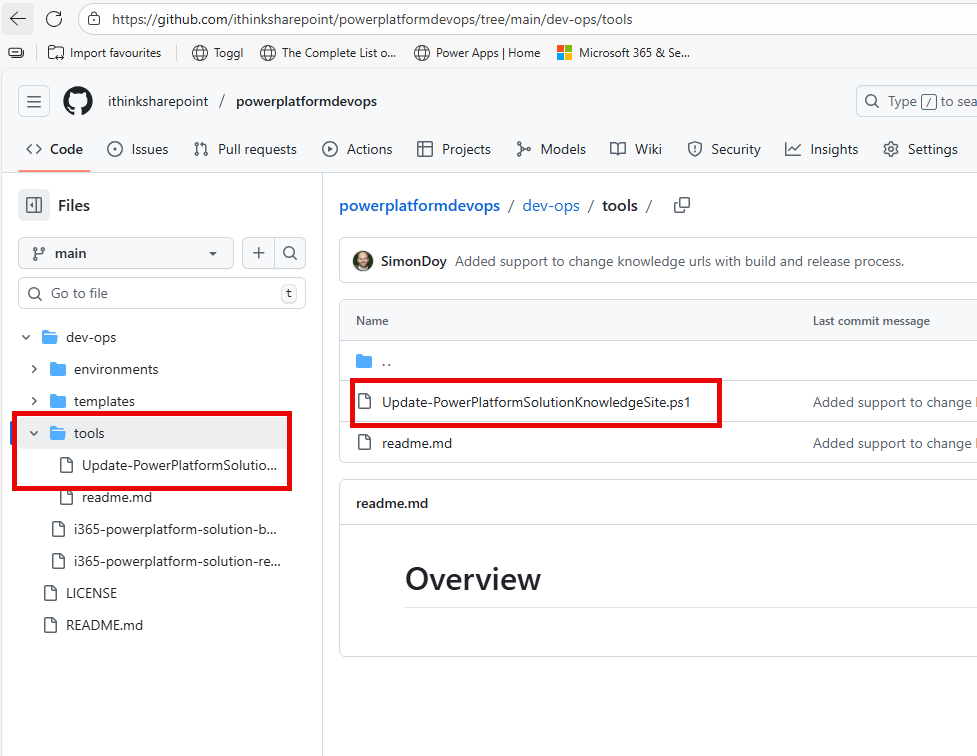Open the Actions tab
The width and height of the screenshot is (977, 756).
pos(357,149)
